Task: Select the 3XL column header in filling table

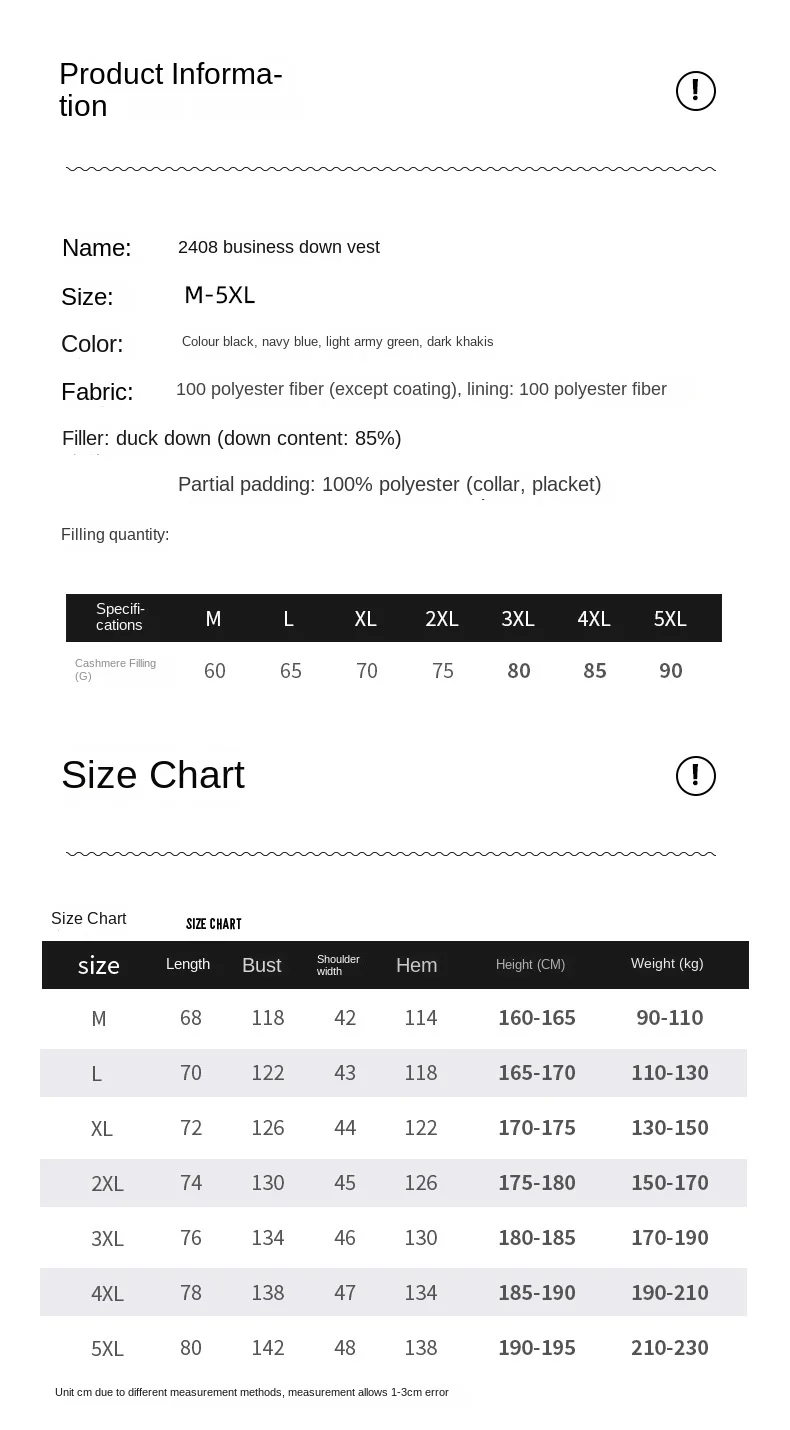Action: tap(518, 619)
